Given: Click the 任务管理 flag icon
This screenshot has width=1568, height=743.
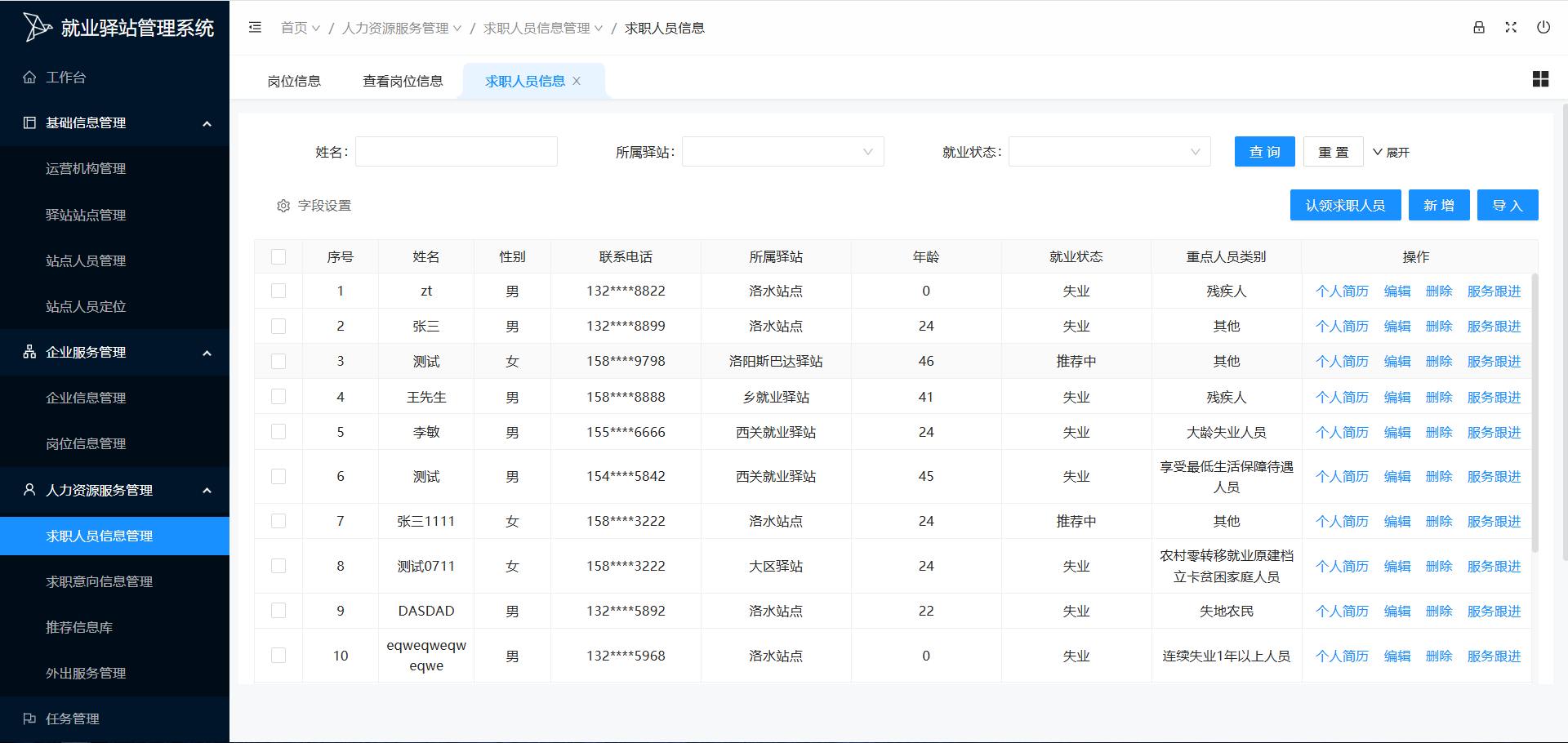Looking at the screenshot, I should point(29,719).
